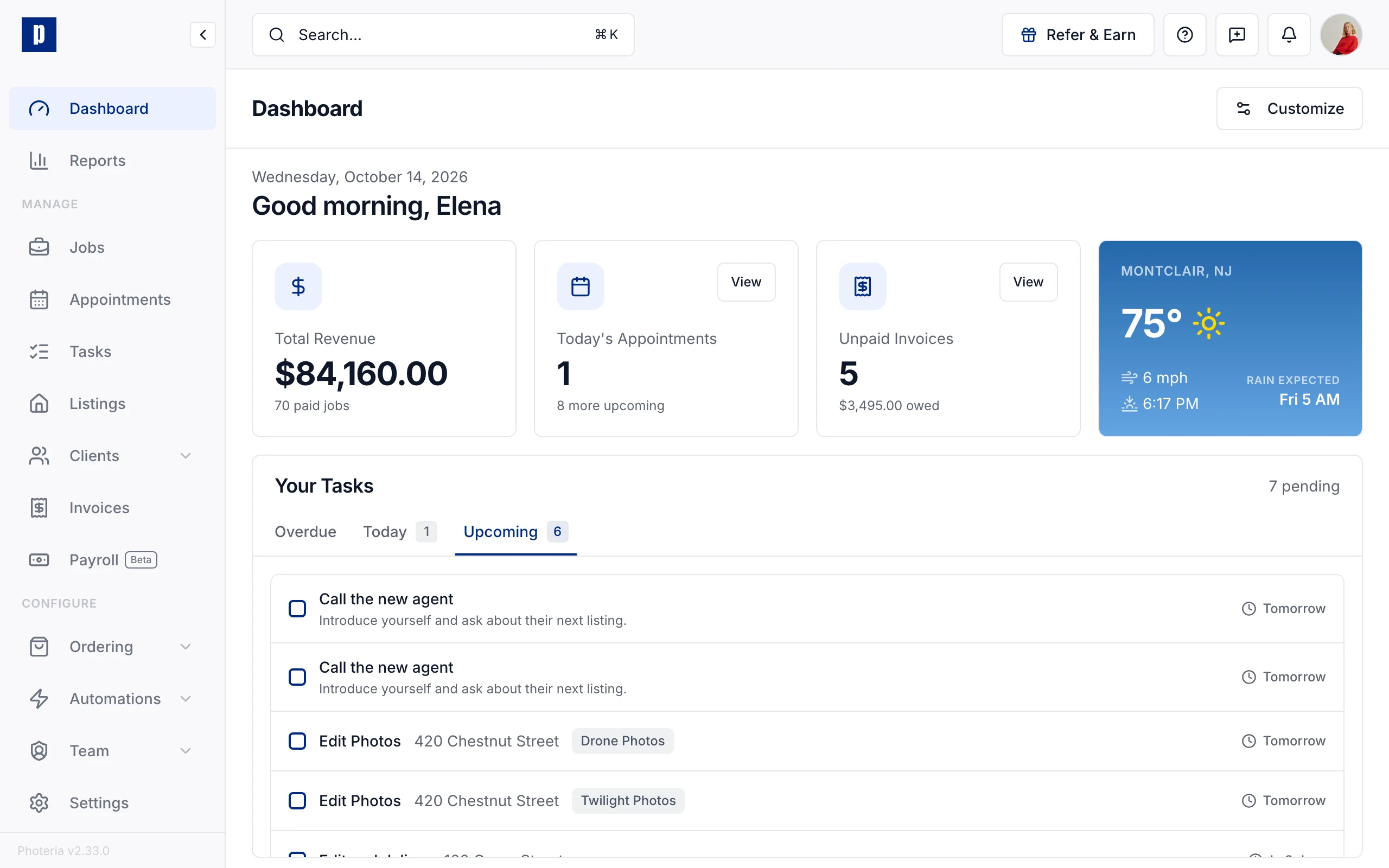Click the Team shield user icon

[39, 751]
